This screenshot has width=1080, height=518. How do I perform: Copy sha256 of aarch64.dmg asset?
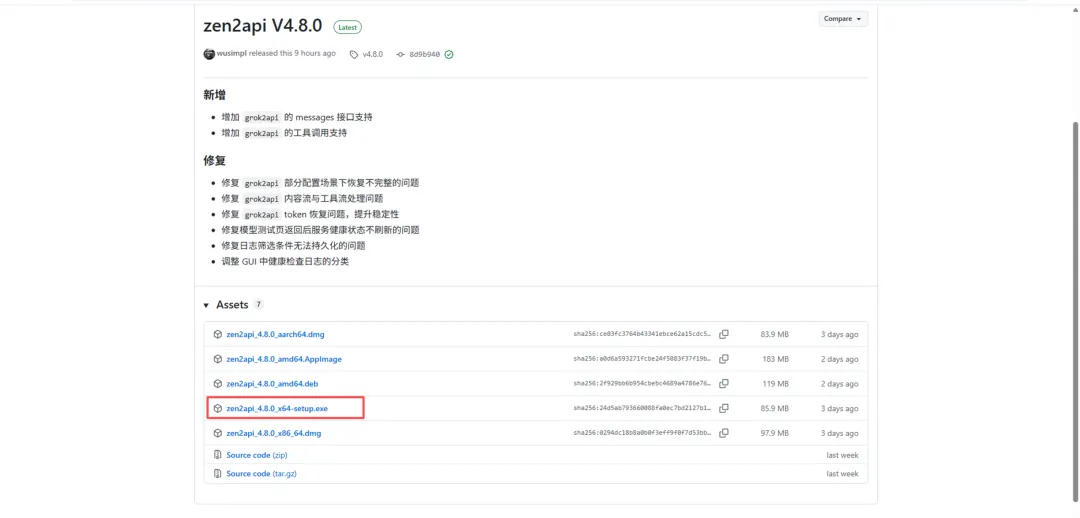pos(724,334)
